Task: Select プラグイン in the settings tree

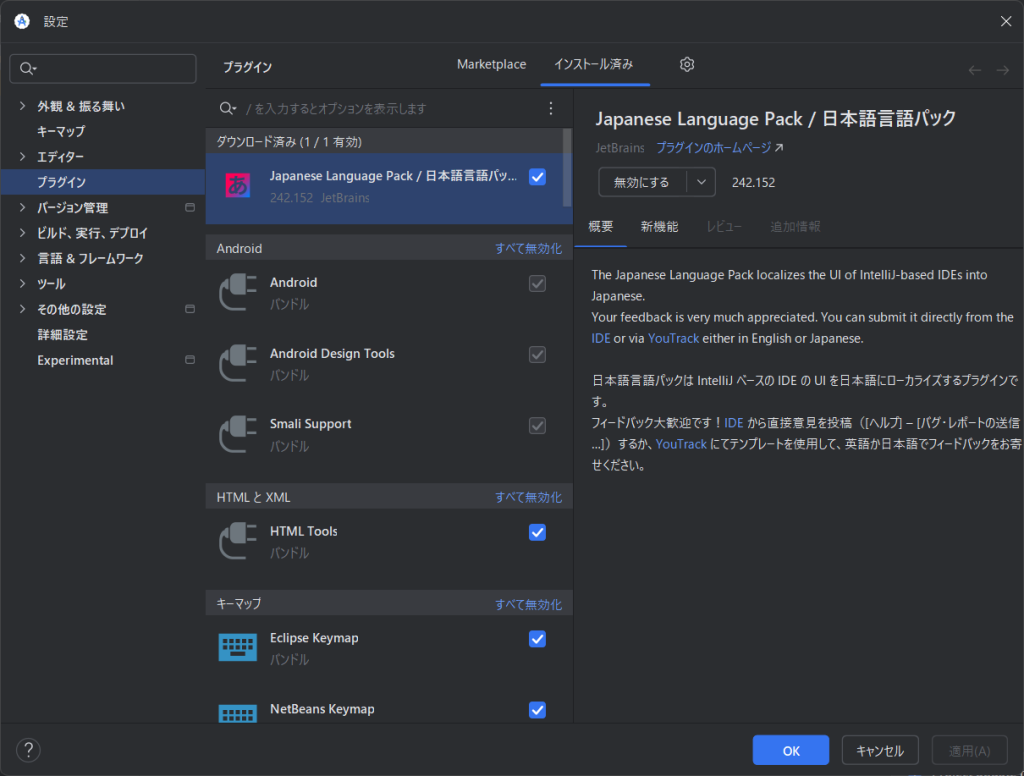Action: click(x=103, y=182)
